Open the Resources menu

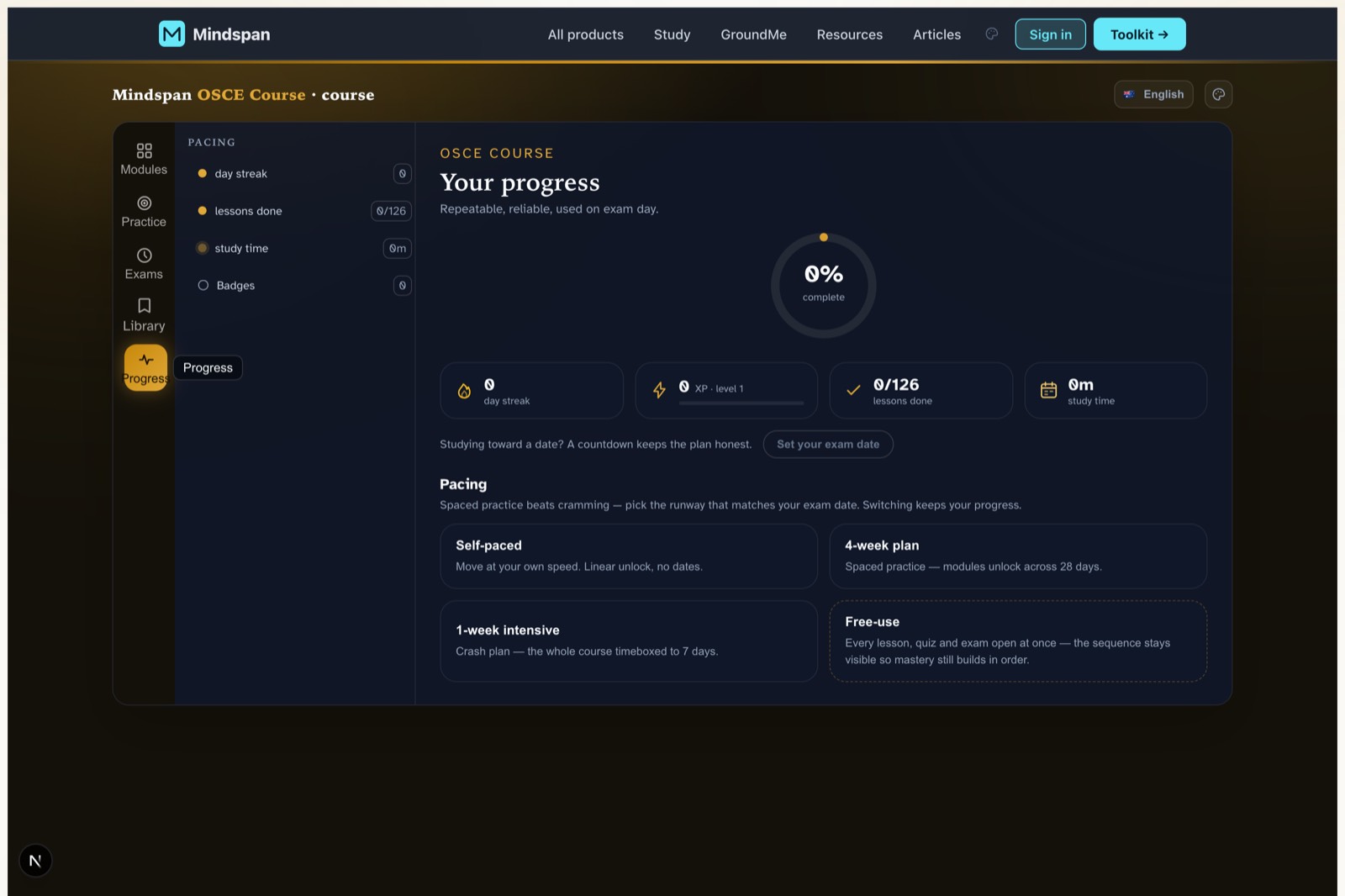850,34
